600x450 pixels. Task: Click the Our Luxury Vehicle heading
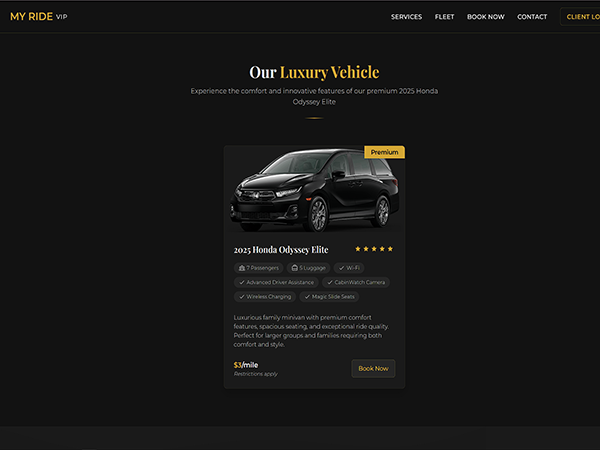[314, 72]
